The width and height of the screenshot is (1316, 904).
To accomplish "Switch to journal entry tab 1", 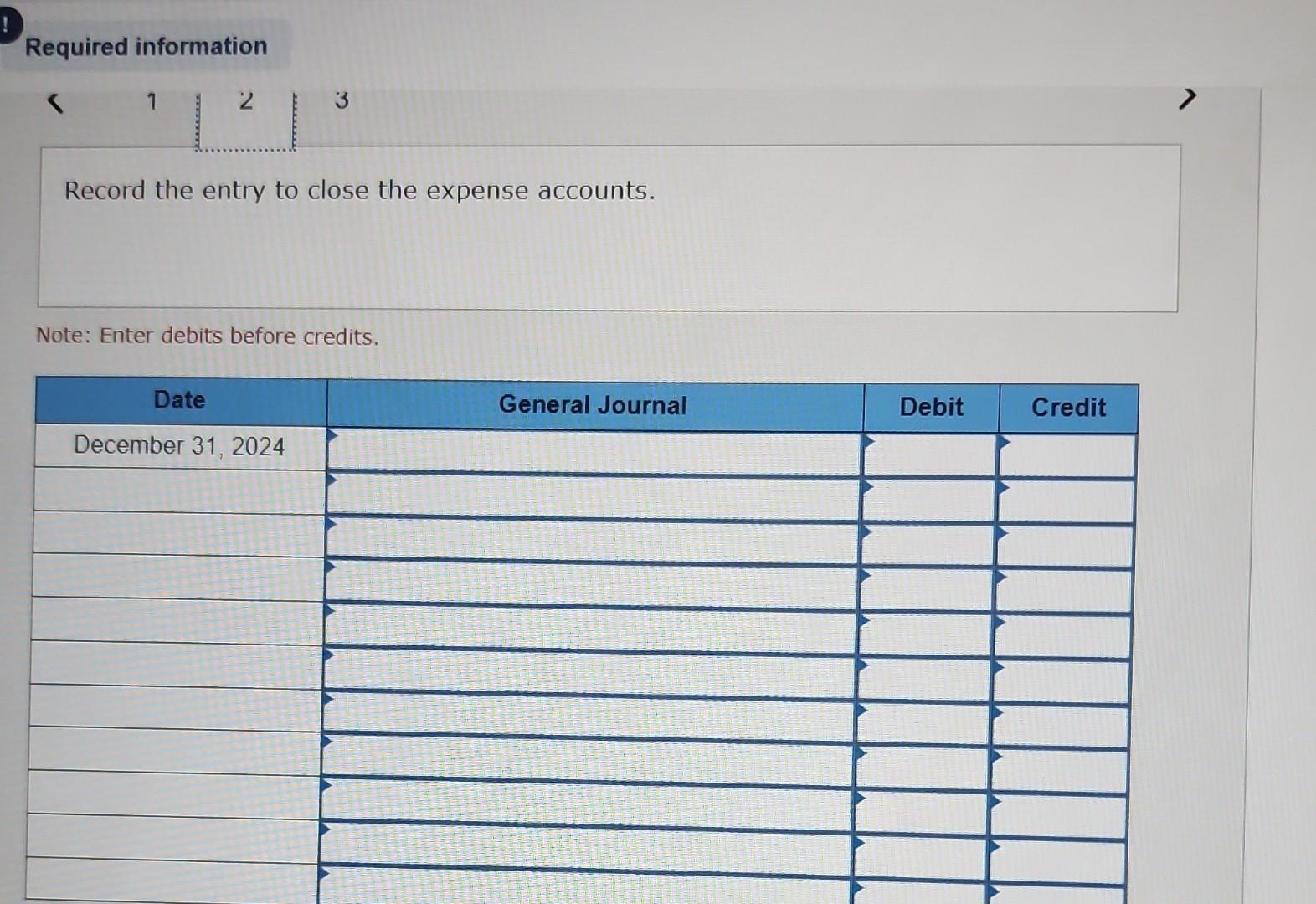I will tap(152, 102).
